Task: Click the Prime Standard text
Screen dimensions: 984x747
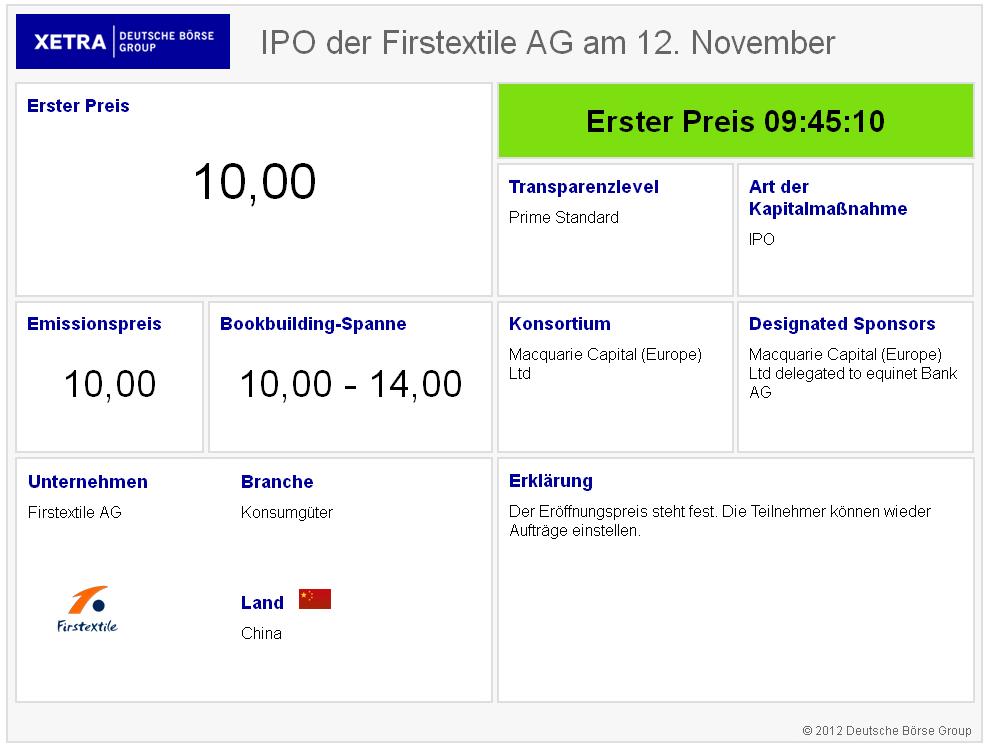Action: [563, 217]
